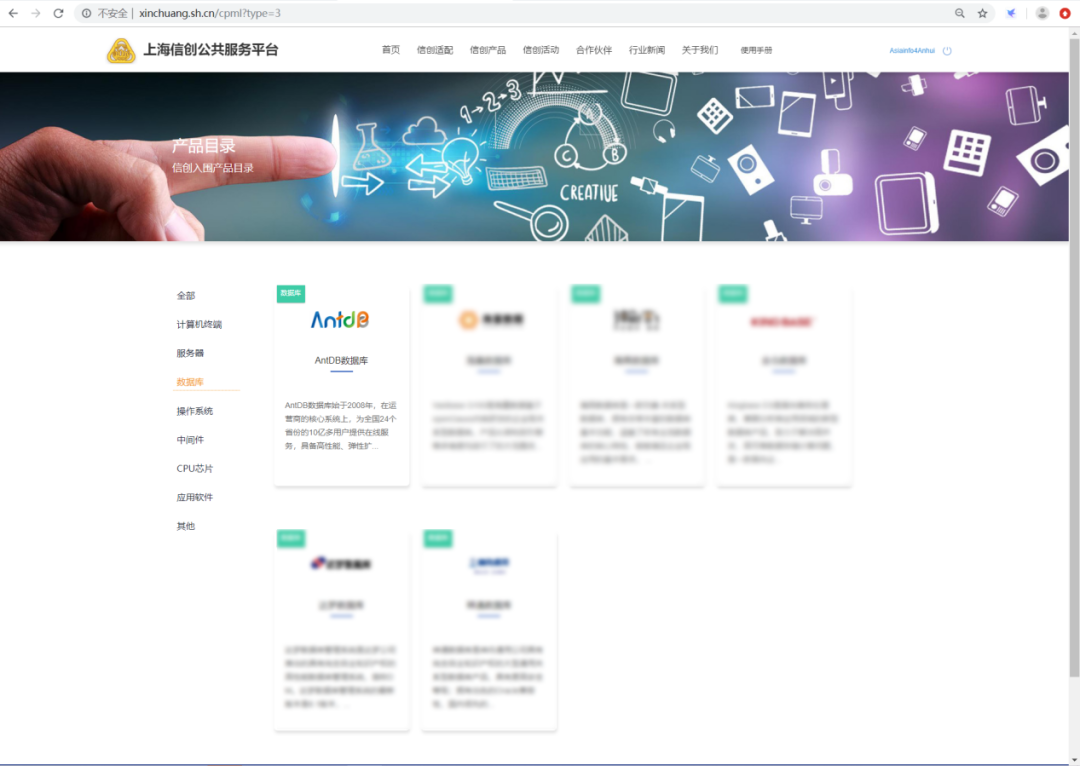1080x766 pixels.
Task: Select 服务器 category
Action: (x=190, y=353)
